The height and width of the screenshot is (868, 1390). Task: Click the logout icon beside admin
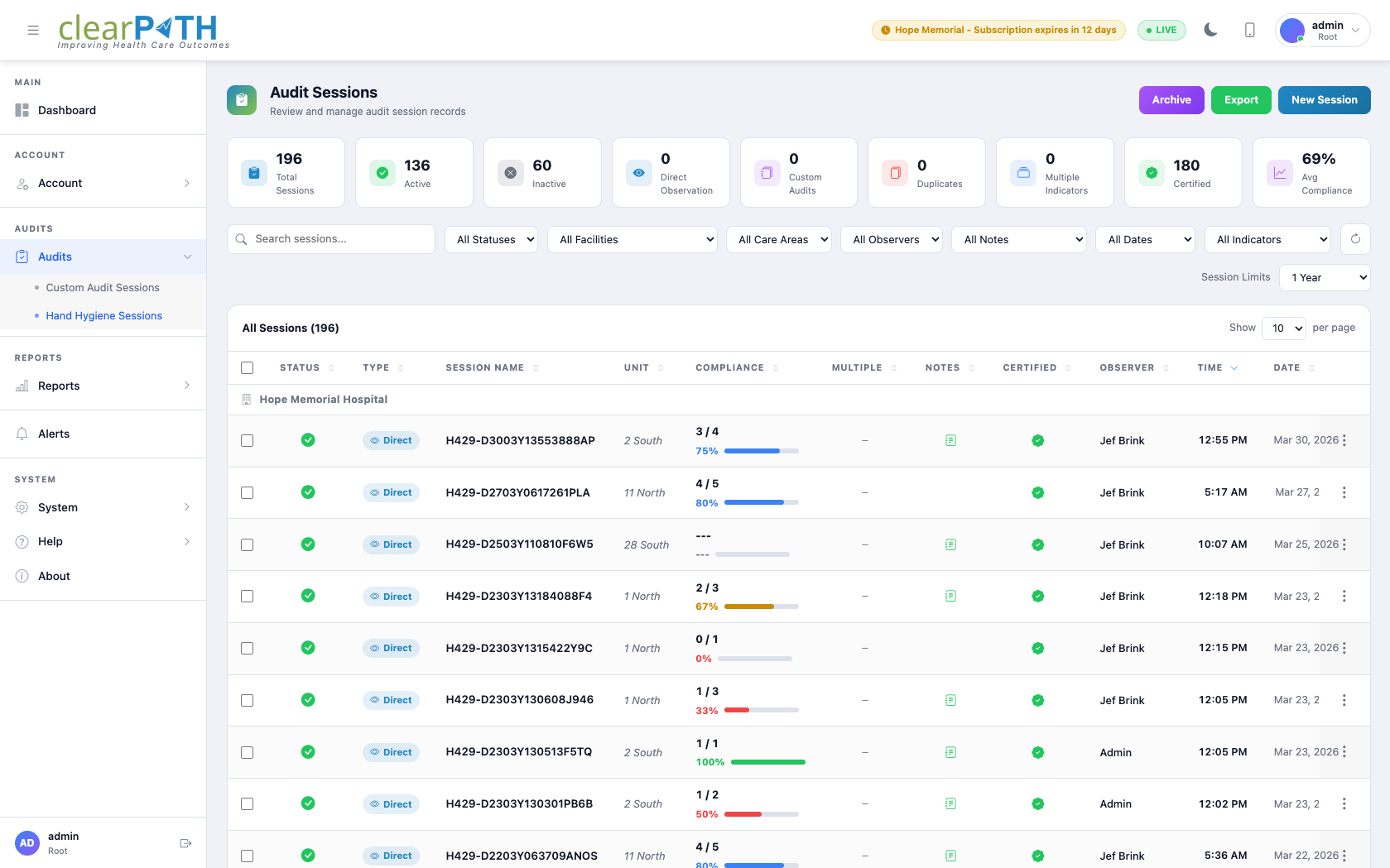coord(185,843)
